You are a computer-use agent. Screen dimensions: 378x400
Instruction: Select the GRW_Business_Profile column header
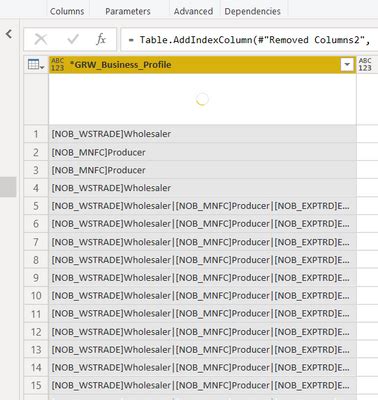click(x=202, y=65)
